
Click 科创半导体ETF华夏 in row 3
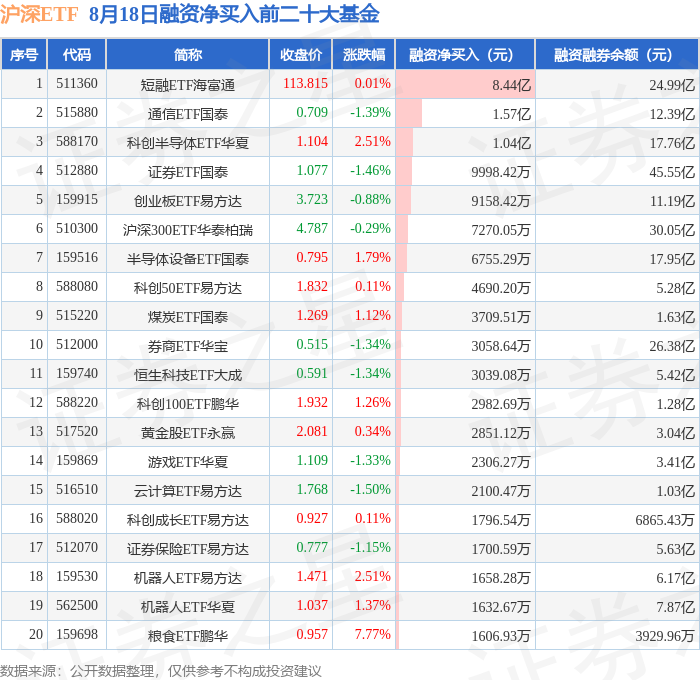188,143
